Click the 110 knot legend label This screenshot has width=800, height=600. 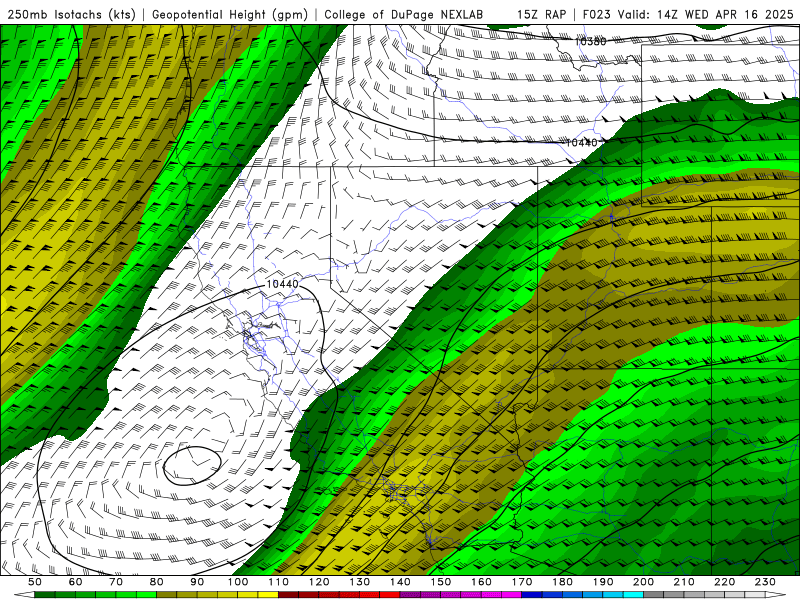[279, 582]
